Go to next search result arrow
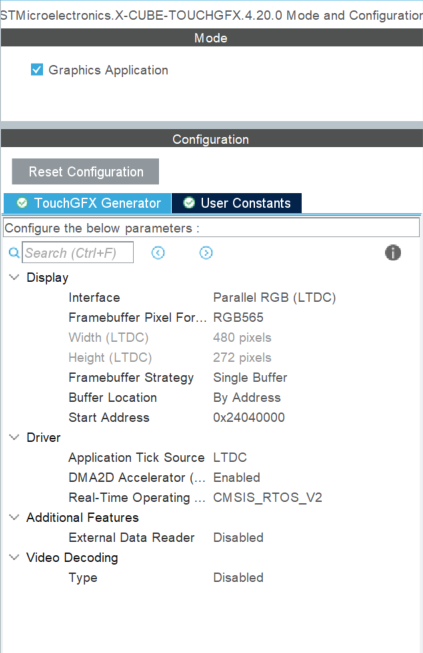 (x=206, y=252)
